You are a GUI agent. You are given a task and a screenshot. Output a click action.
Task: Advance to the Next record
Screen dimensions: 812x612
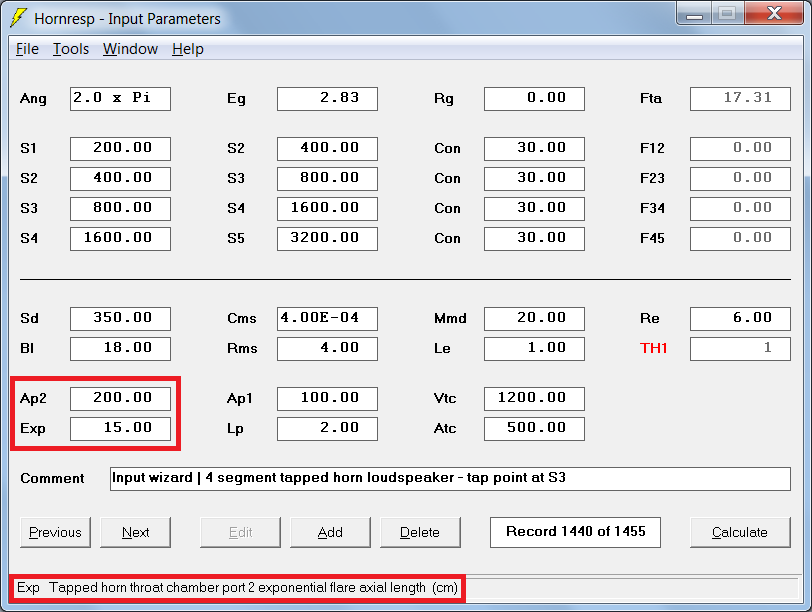click(x=135, y=532)
